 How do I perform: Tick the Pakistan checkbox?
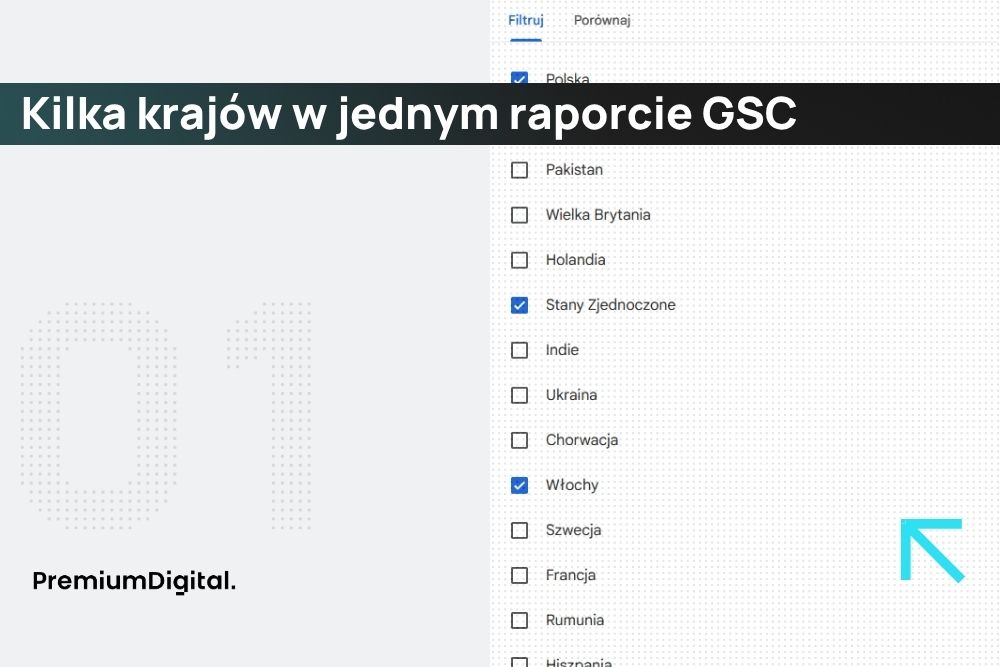(520, 170)
